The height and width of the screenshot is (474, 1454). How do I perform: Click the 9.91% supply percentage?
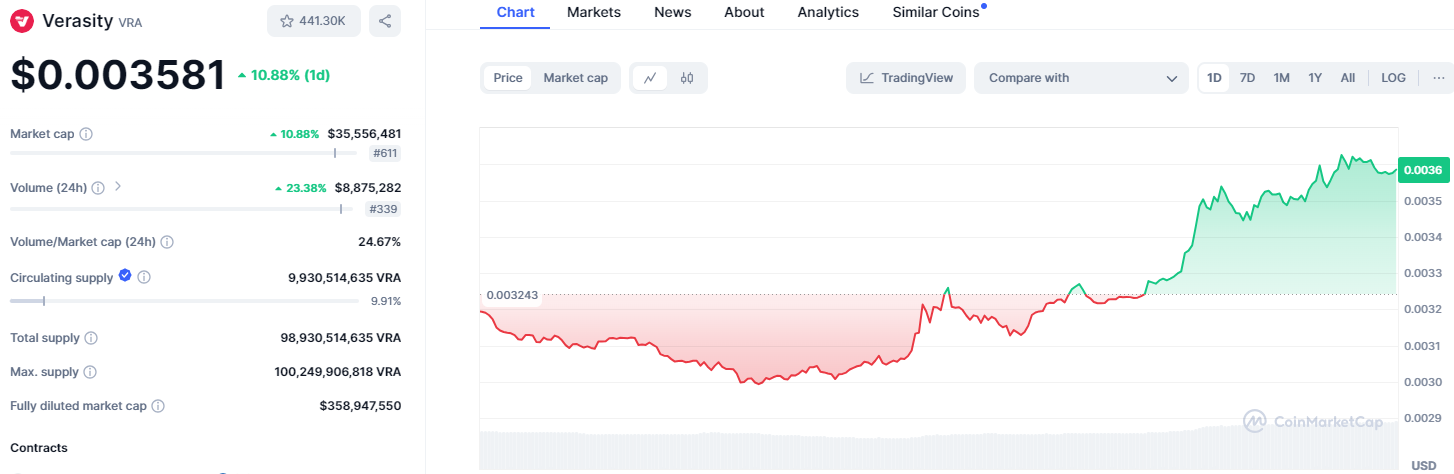point(385,300)
